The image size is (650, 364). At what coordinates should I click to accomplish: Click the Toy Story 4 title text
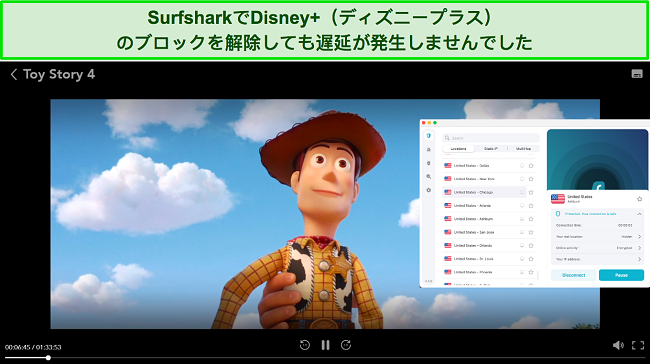pos(59,74)
